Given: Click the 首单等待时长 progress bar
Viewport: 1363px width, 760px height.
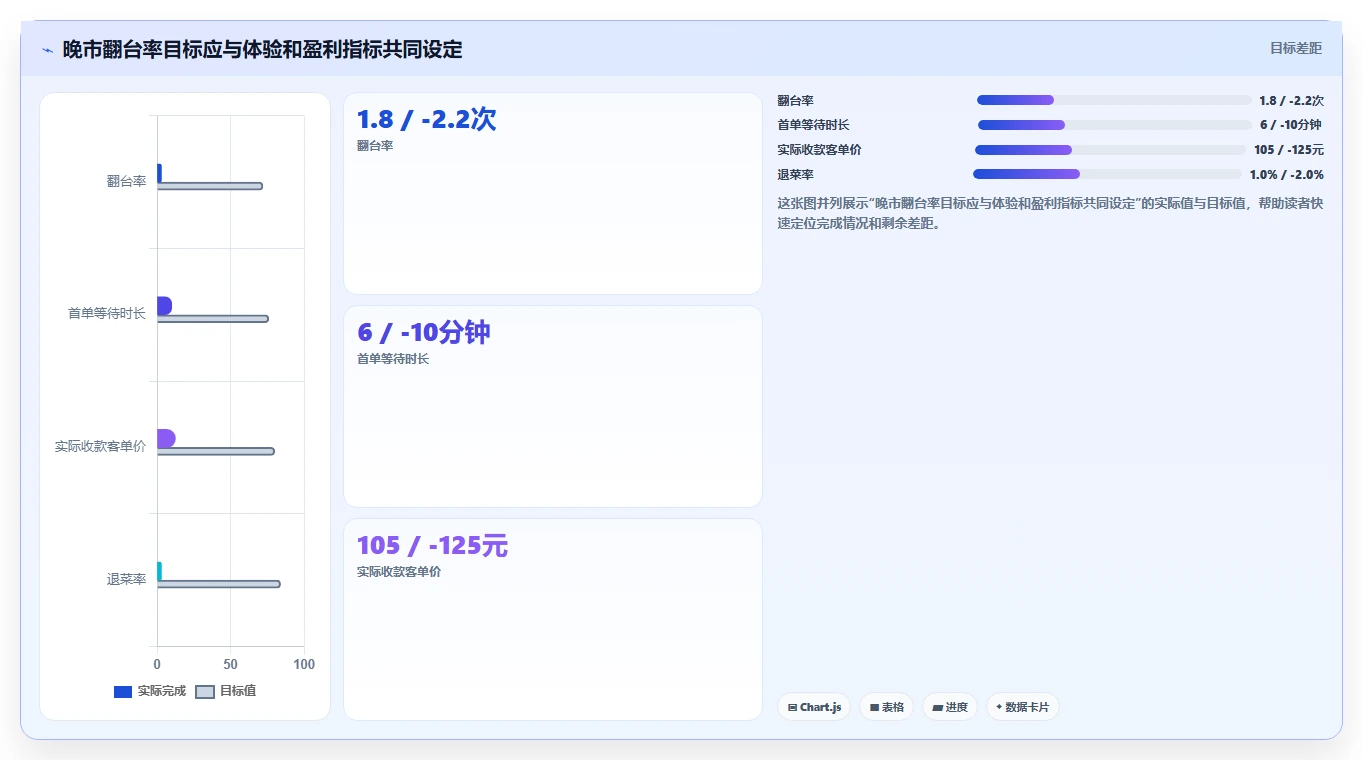Looking at the screenshot, I should (x=1114, y=125).
